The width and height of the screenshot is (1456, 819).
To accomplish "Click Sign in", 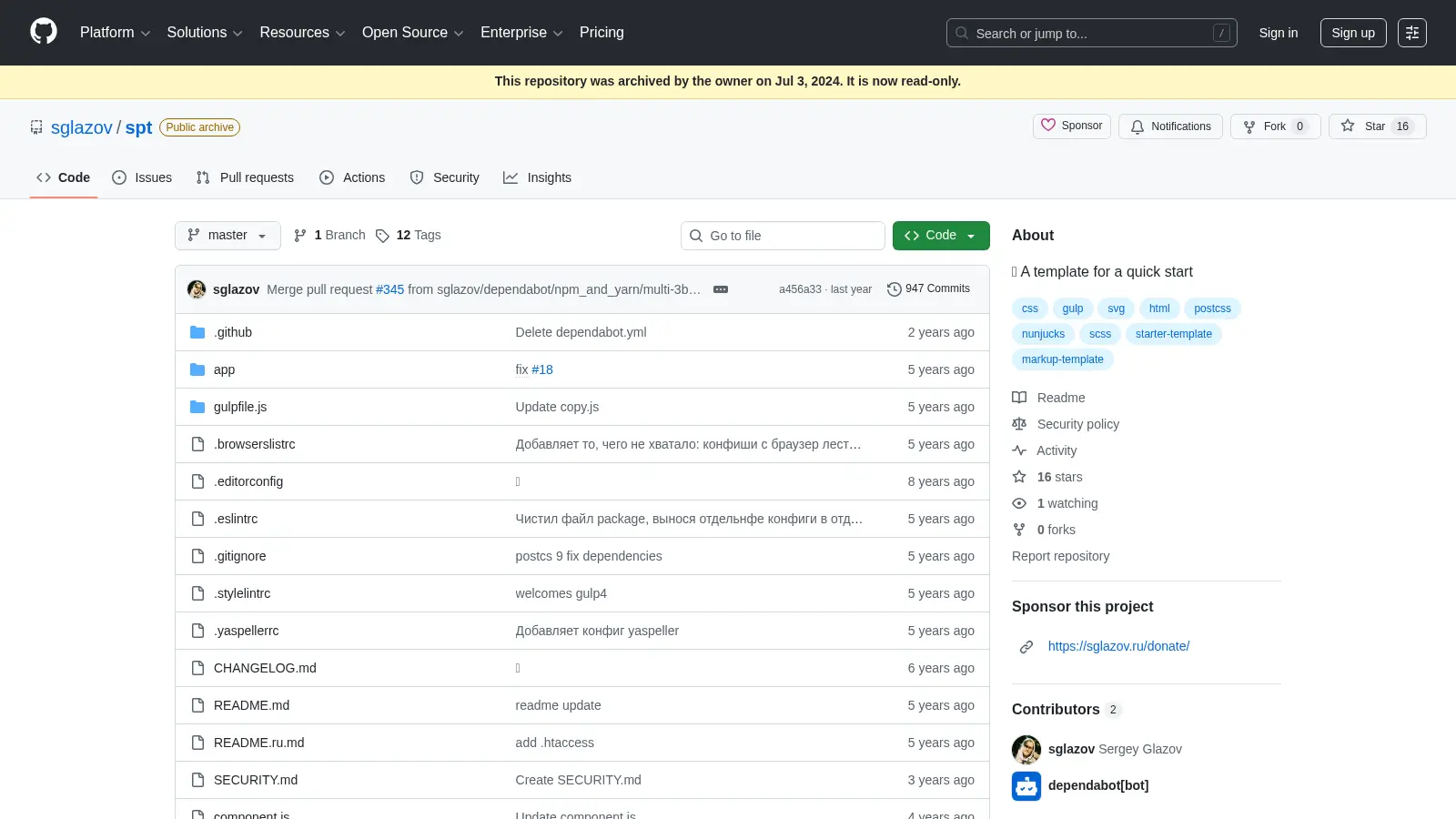I will 1279,33.
